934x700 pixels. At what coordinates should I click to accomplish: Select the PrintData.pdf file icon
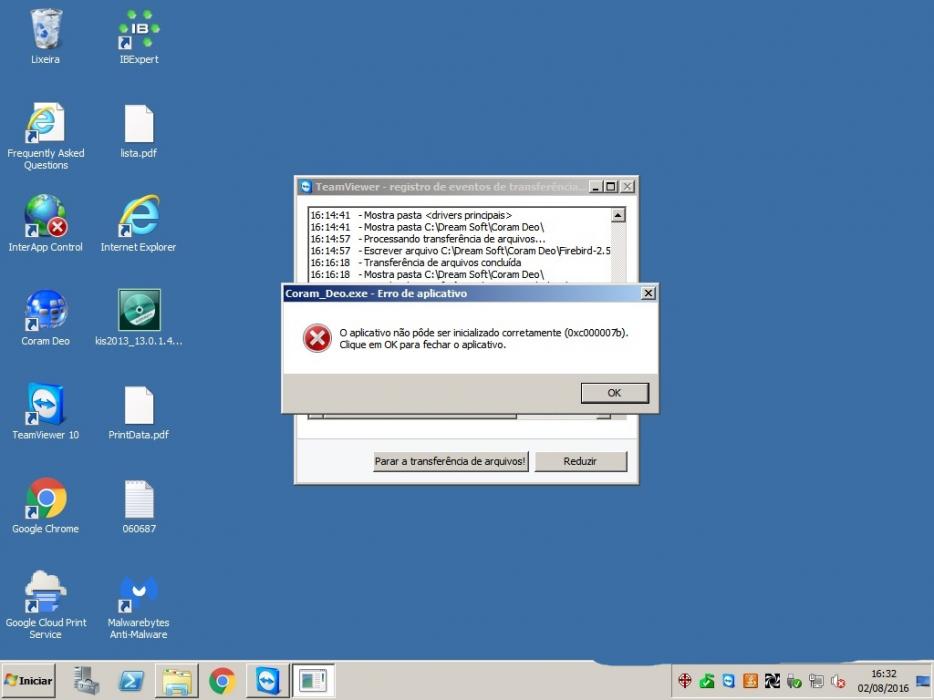pyautogui.click(x=139, y=411)
